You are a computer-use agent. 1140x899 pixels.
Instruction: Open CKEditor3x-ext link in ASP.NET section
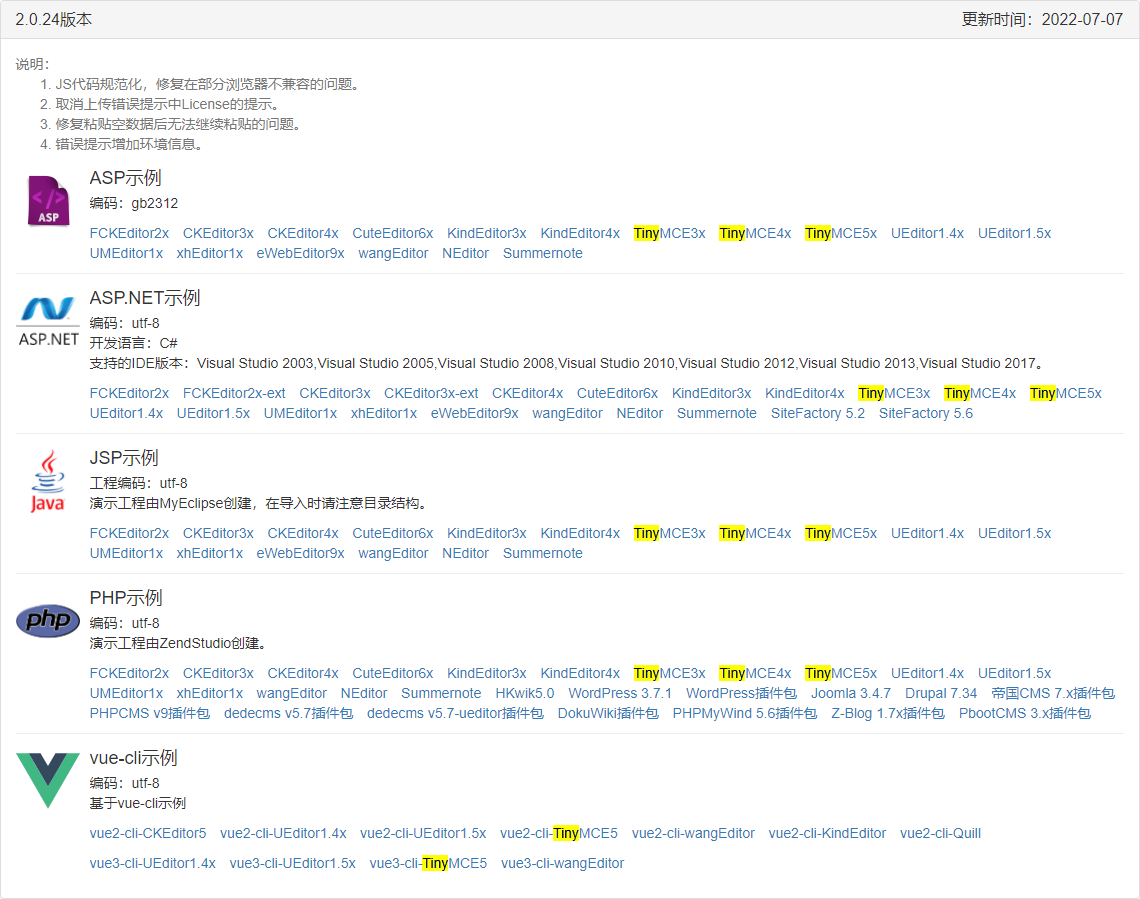point(431,393)
